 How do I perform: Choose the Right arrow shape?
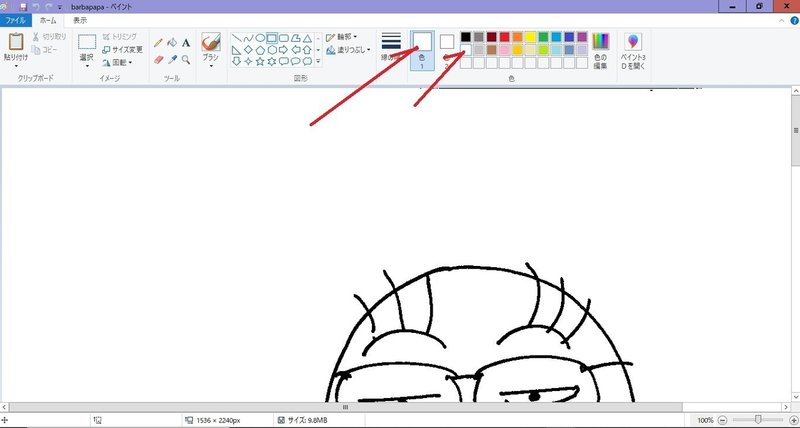pyautogui.click(x=283, y=50)
